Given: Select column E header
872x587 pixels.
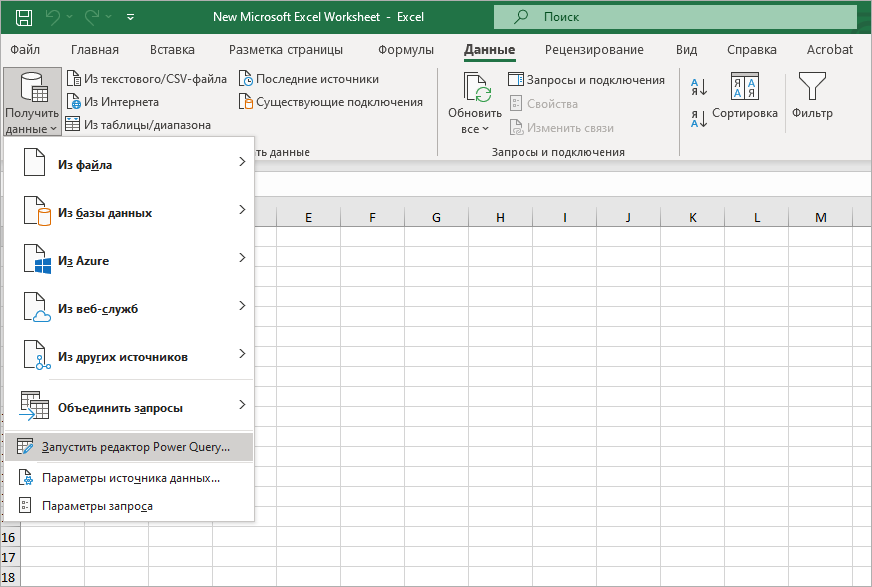Looking at the screenshot, I should tap(308, 217).
